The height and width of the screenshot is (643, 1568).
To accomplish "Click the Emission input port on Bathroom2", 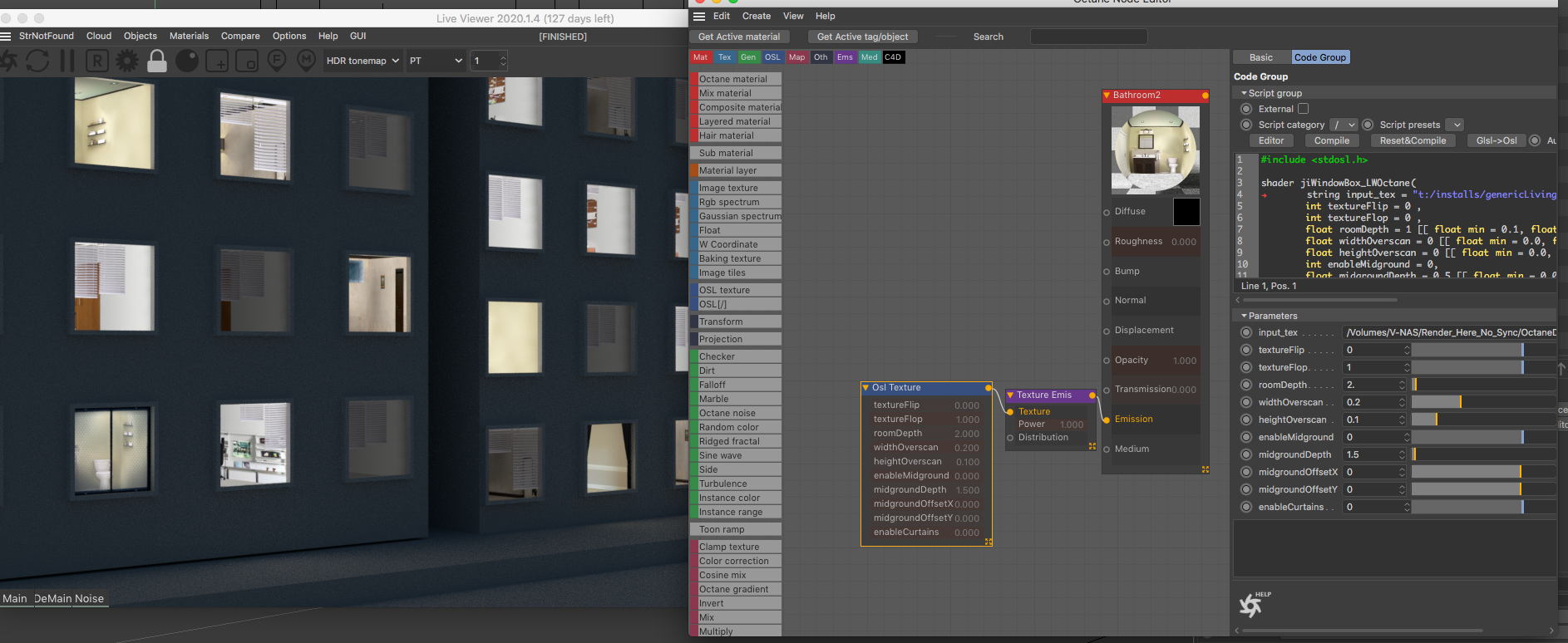I will coord(1107,420).
